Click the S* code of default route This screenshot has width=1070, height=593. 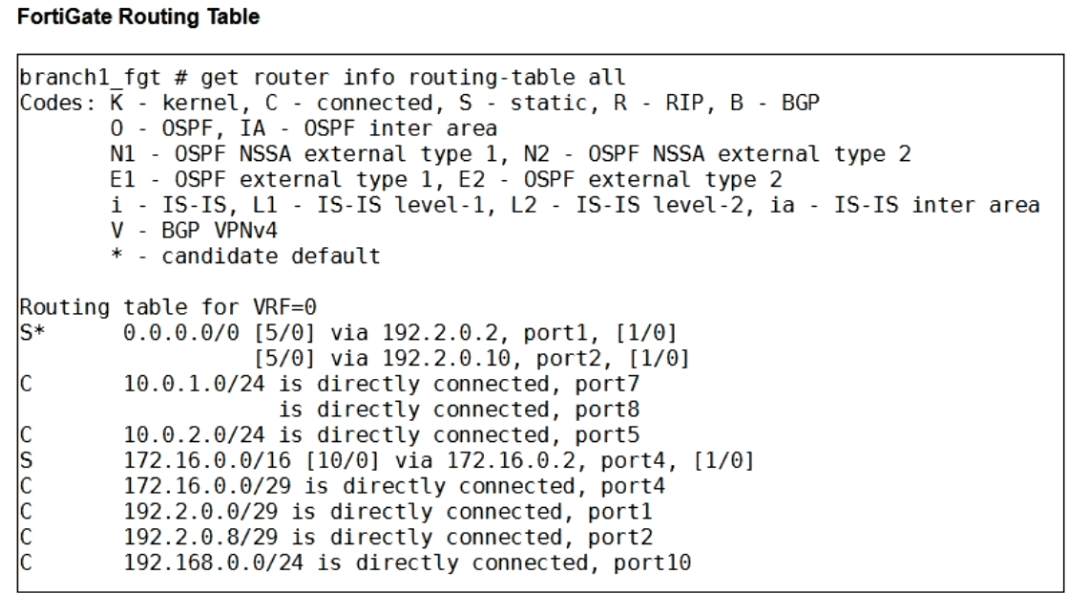pos(32,333)
